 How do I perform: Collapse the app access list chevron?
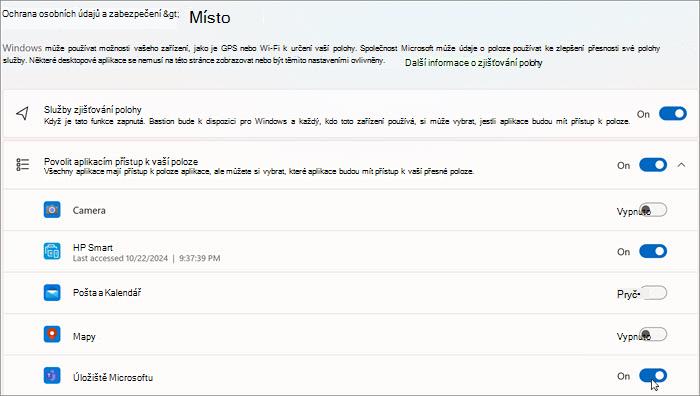pyautogui.click(x=681, y=165)
